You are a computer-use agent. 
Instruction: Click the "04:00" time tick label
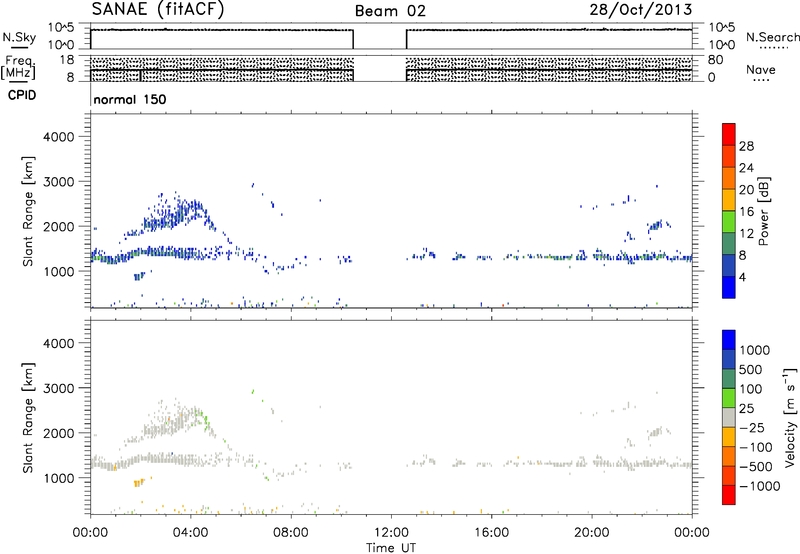pos(191,533)
